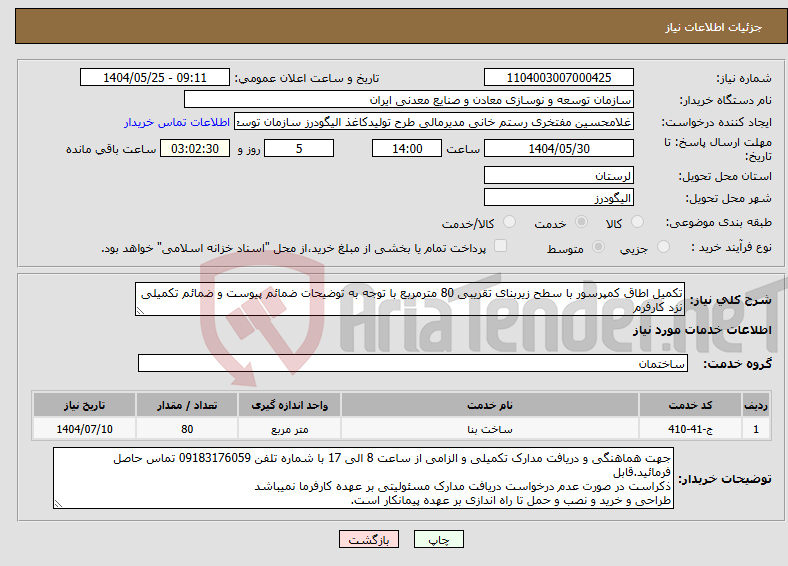
Task: Click unit cell متر مربع
Action: 289,429
